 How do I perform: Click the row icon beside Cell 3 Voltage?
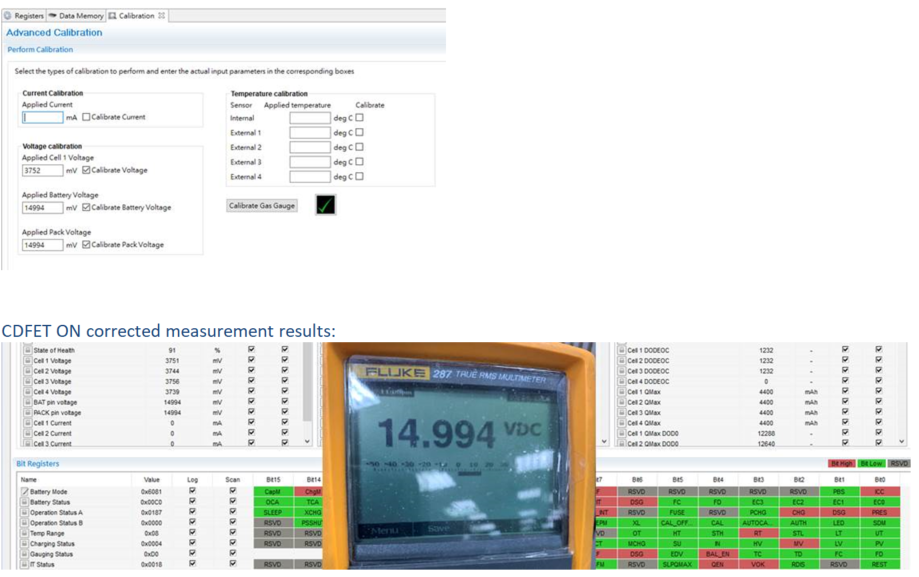27,381
